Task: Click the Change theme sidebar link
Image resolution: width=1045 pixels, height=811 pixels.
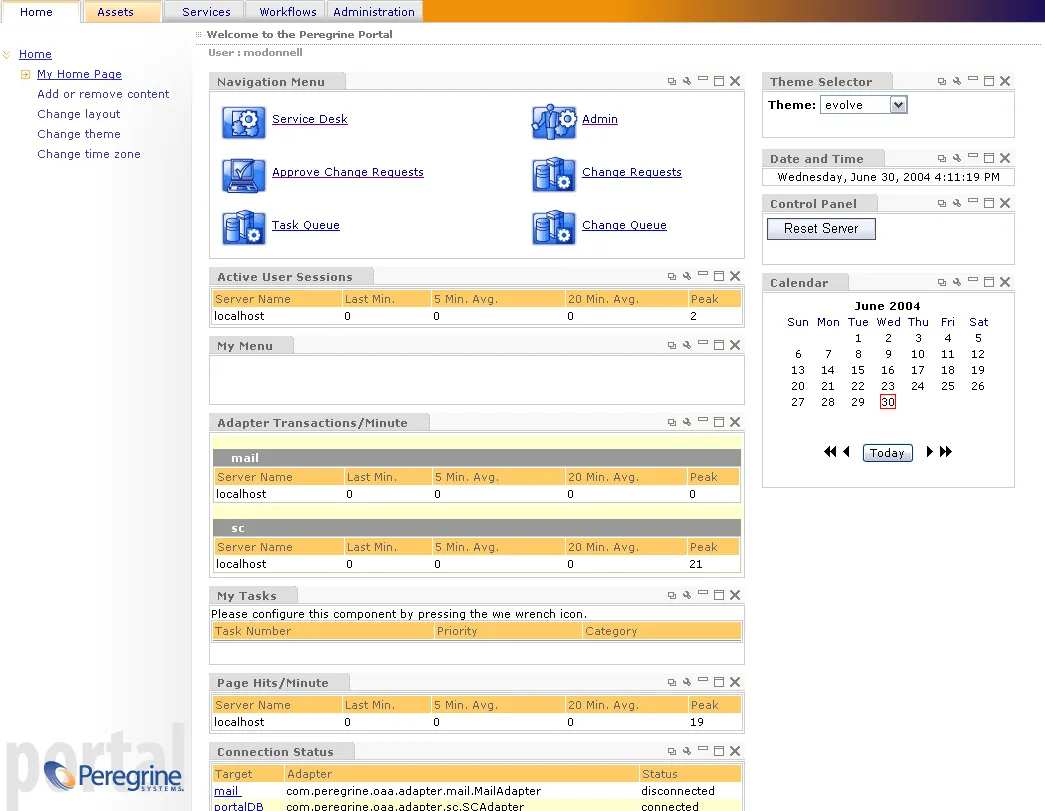Action: click(79, 134)
